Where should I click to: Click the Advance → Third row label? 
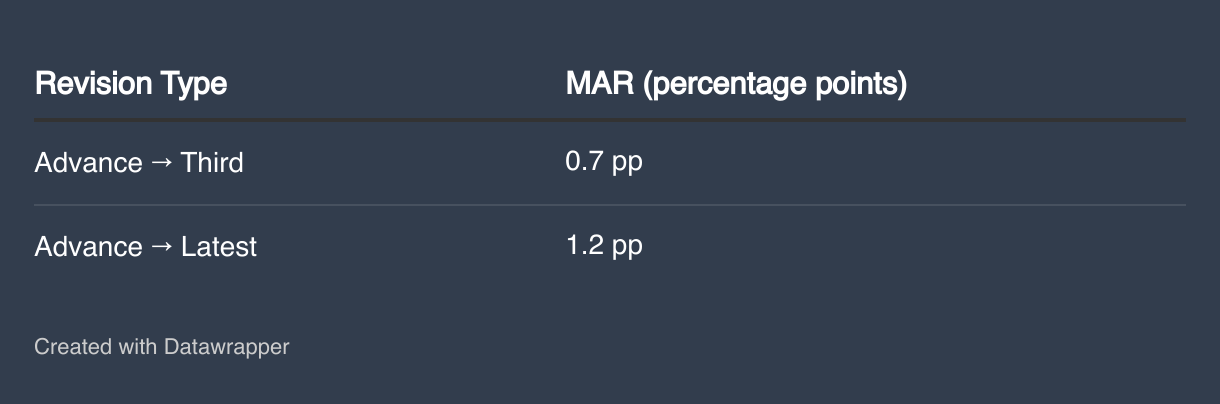(139, 163)
